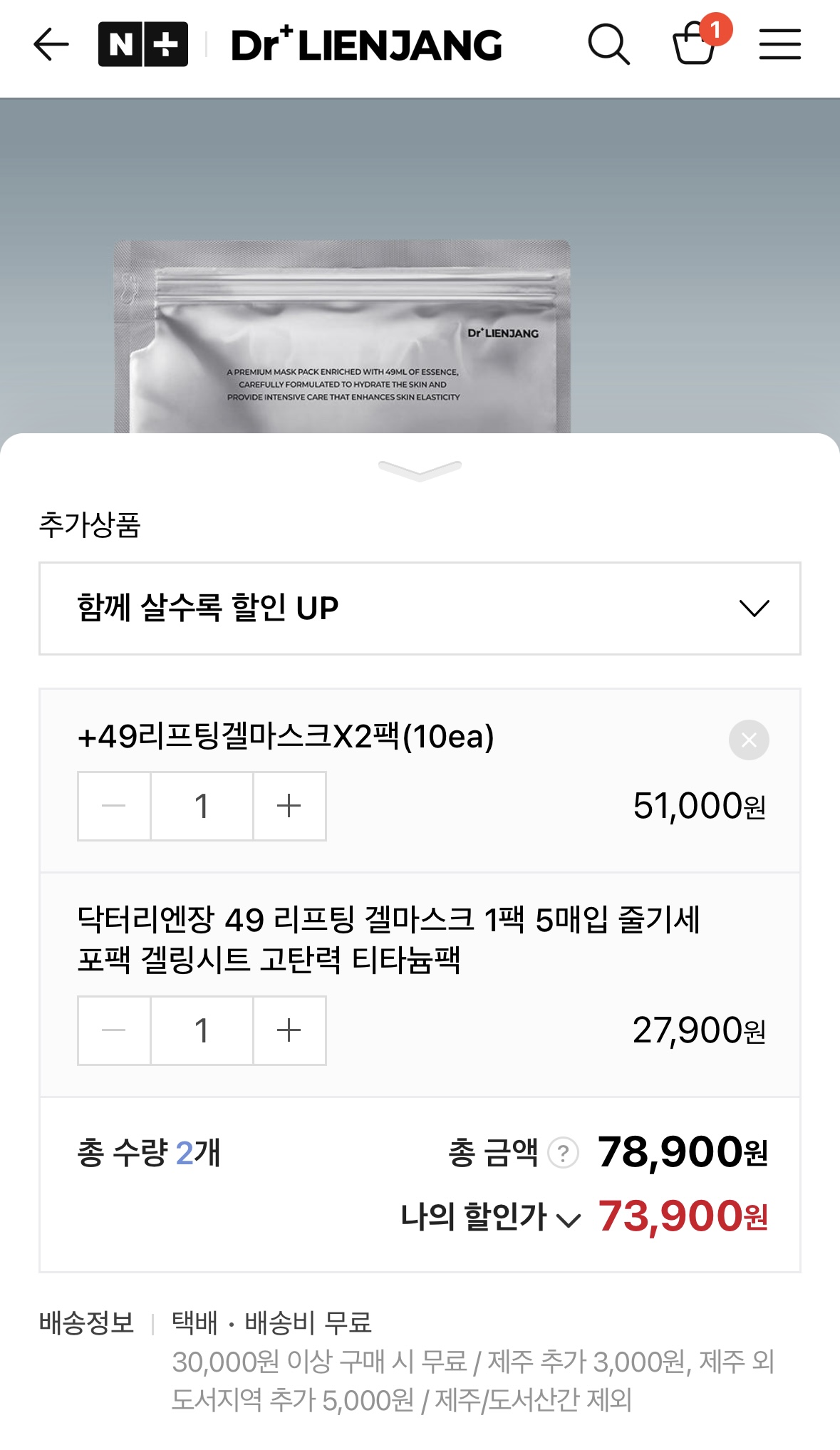Open the hamburger menu
840x1450 pixels.
[779, 44]
